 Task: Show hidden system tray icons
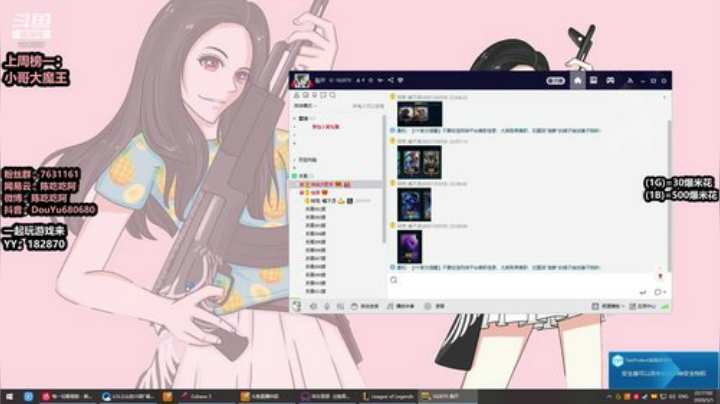click(x=609, y=397)
